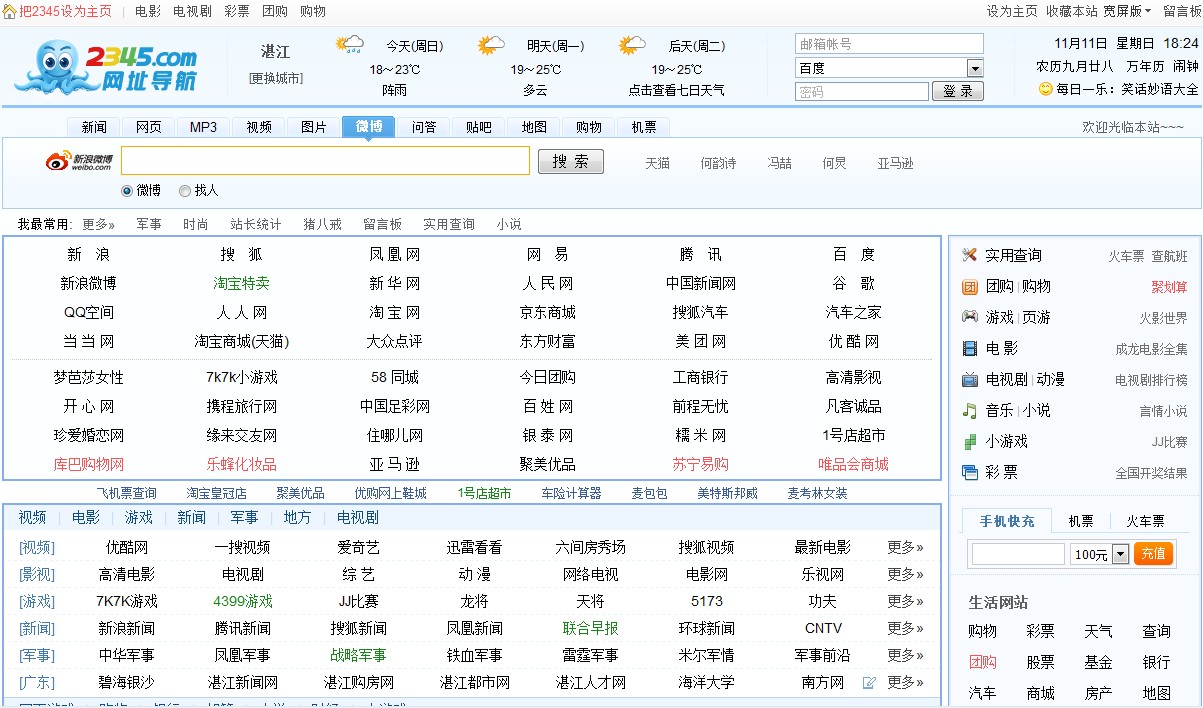Viewport: 1203px width, 708px height.
Task: Click the 登录 login button
Action: (958, 91)
